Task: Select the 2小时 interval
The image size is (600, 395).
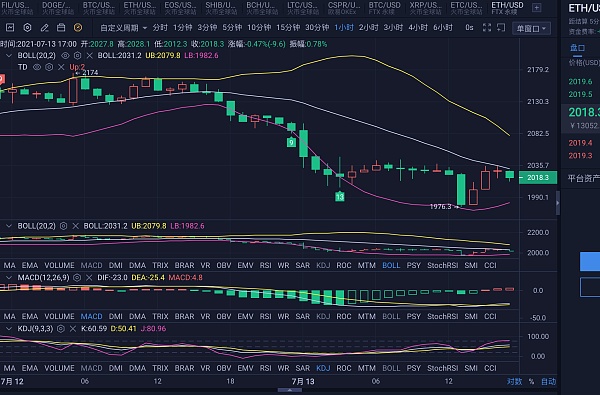Action: [x=368, y=28]
